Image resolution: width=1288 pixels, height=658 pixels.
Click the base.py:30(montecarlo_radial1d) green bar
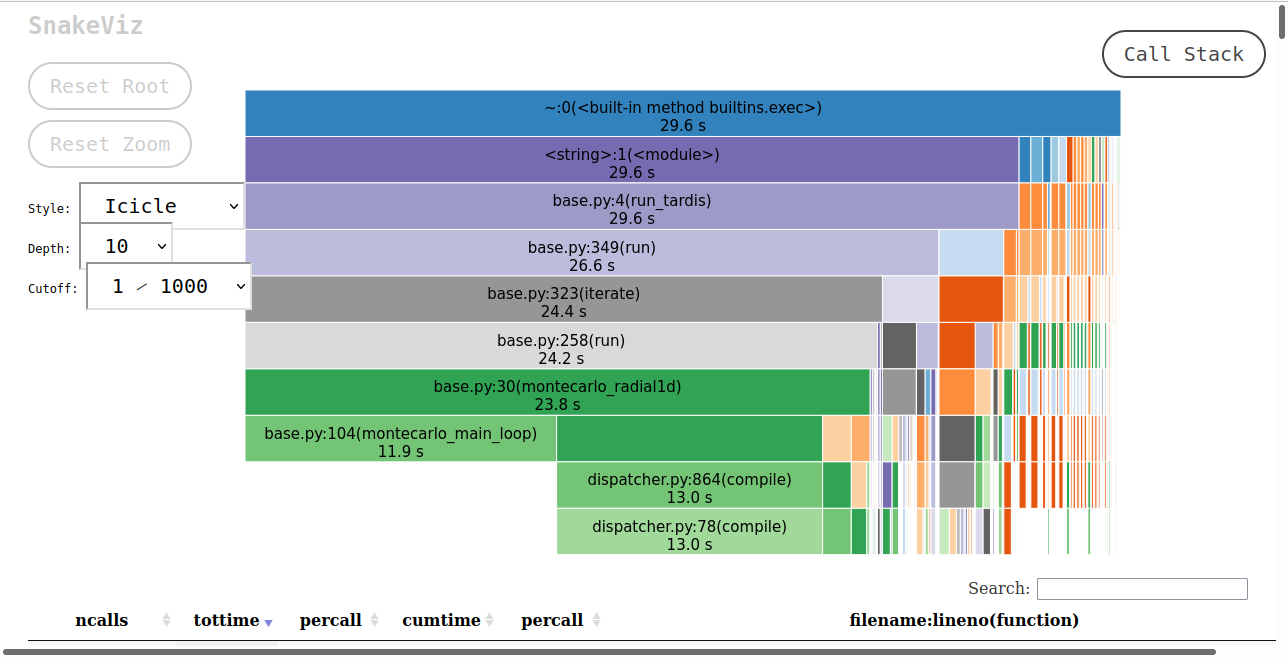(557, 392)
